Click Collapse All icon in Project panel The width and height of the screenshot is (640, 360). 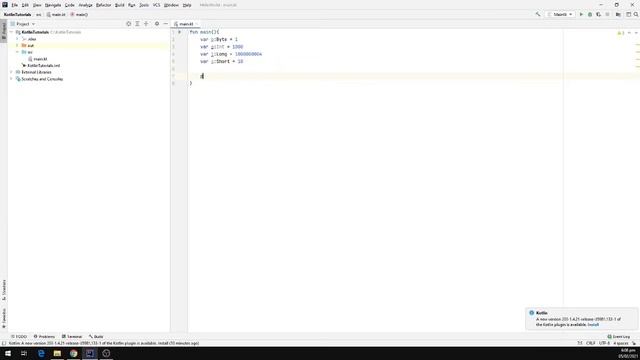pyautogui.click(x=146, y=24)
